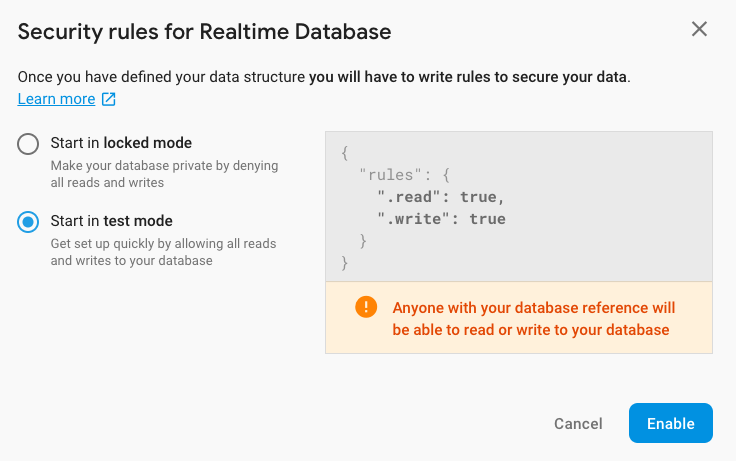Close the security rules dialog
The height and width of the screenshot is (461, 736).
(699, 29)
